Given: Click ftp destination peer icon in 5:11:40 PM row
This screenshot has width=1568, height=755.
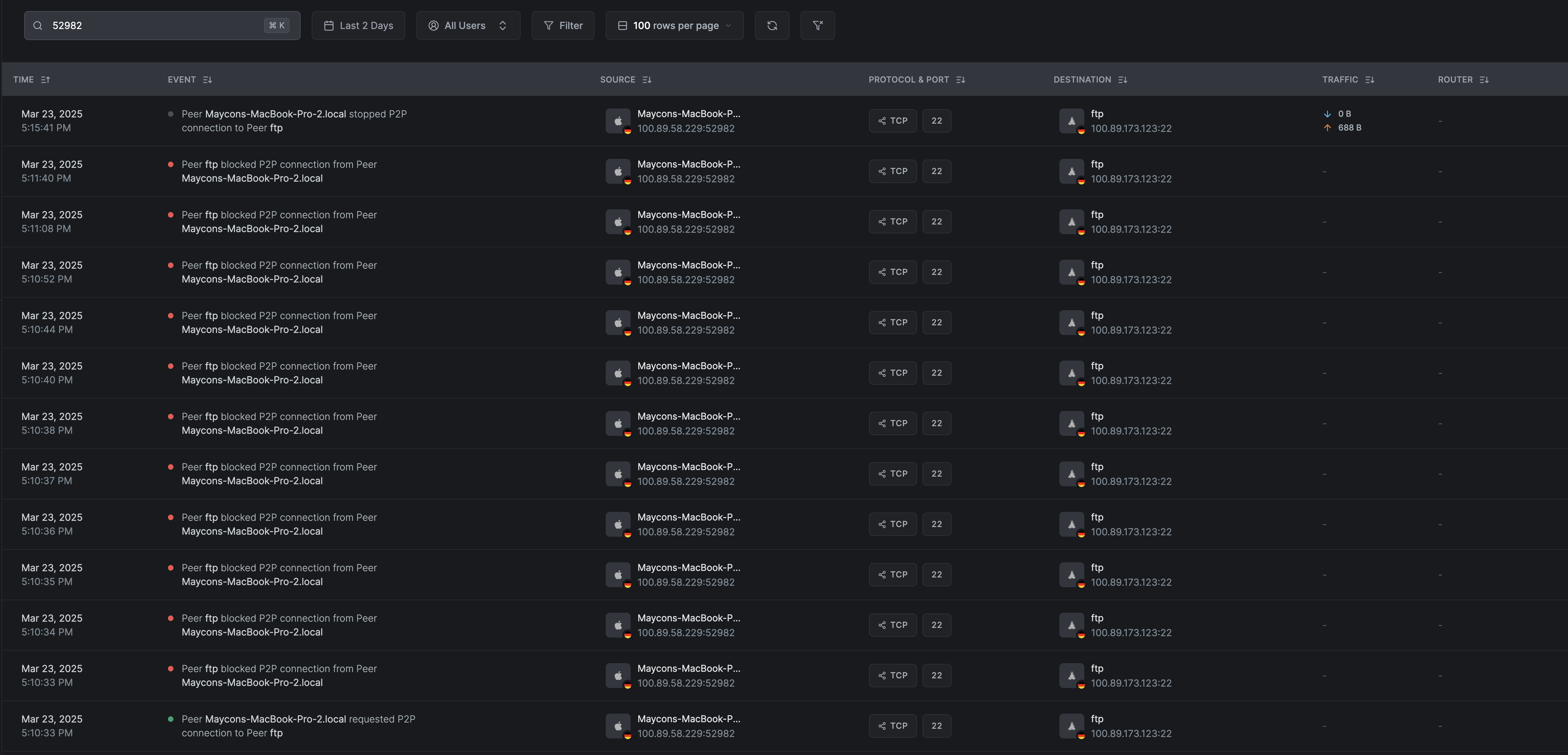Looking at the screenshot, I should (1071, 172).
